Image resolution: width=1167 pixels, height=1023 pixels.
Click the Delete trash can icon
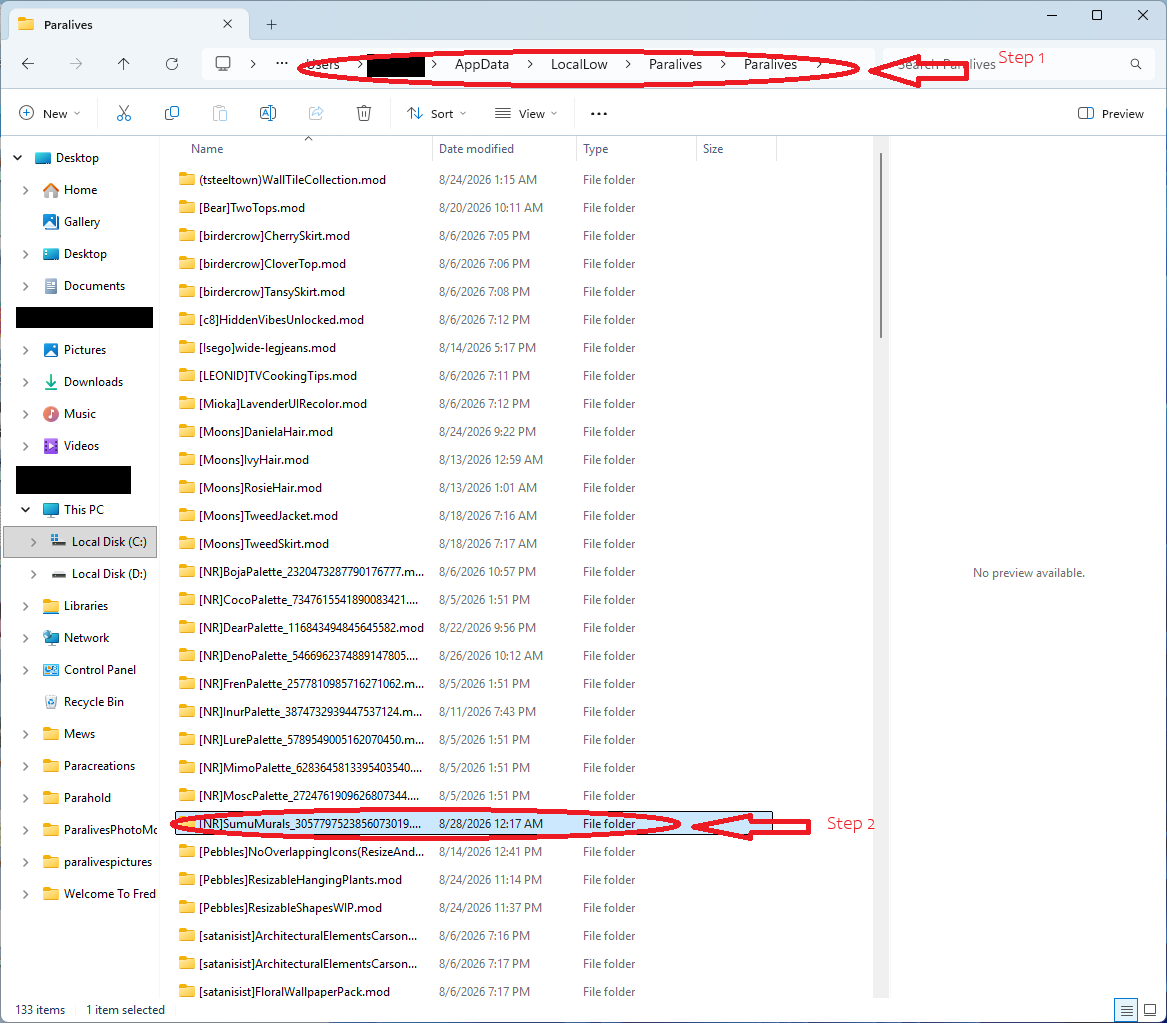coord(364,113)
